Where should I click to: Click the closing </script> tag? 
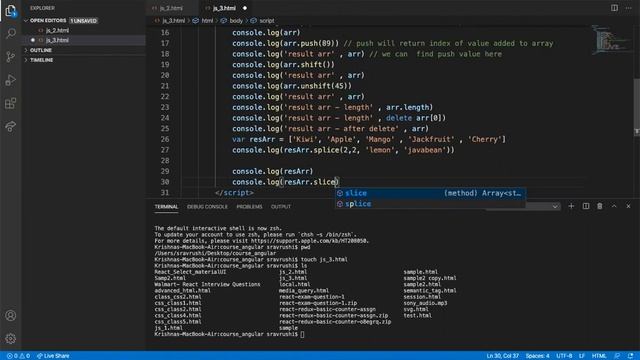coord(234,193)
